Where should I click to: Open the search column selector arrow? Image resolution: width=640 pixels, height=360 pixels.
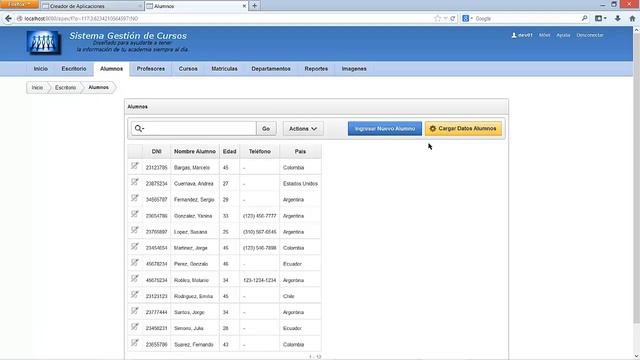point(143,129)
